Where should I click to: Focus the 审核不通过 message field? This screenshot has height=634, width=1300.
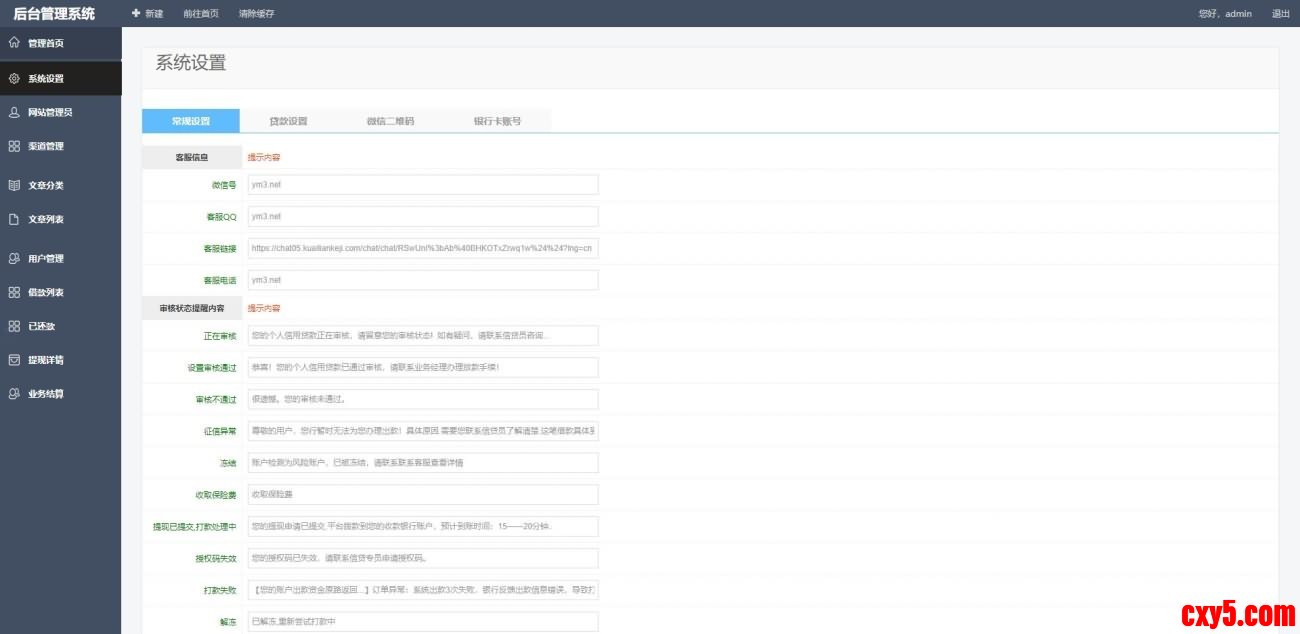pos(423,399)
